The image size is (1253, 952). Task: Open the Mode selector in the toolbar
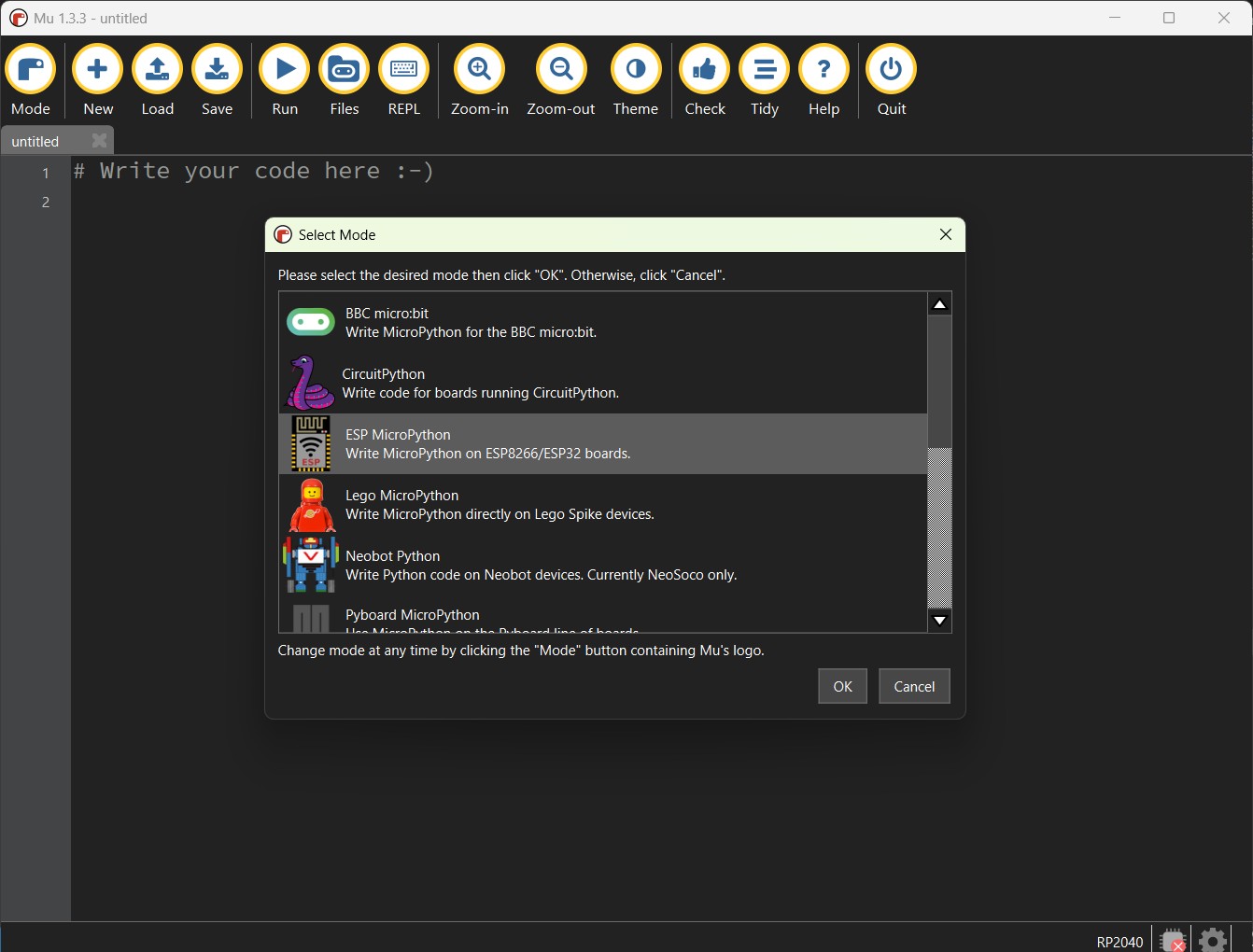pyautogui.click(x=31, y=81)
